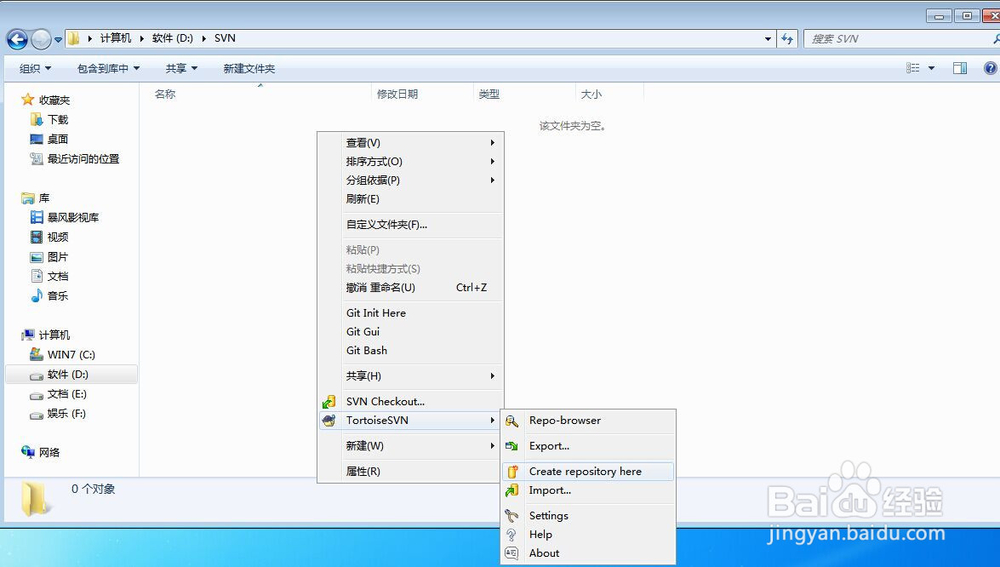Select 计算机 in navigation pane
The image size is (1000, 567).
point(54,335)
